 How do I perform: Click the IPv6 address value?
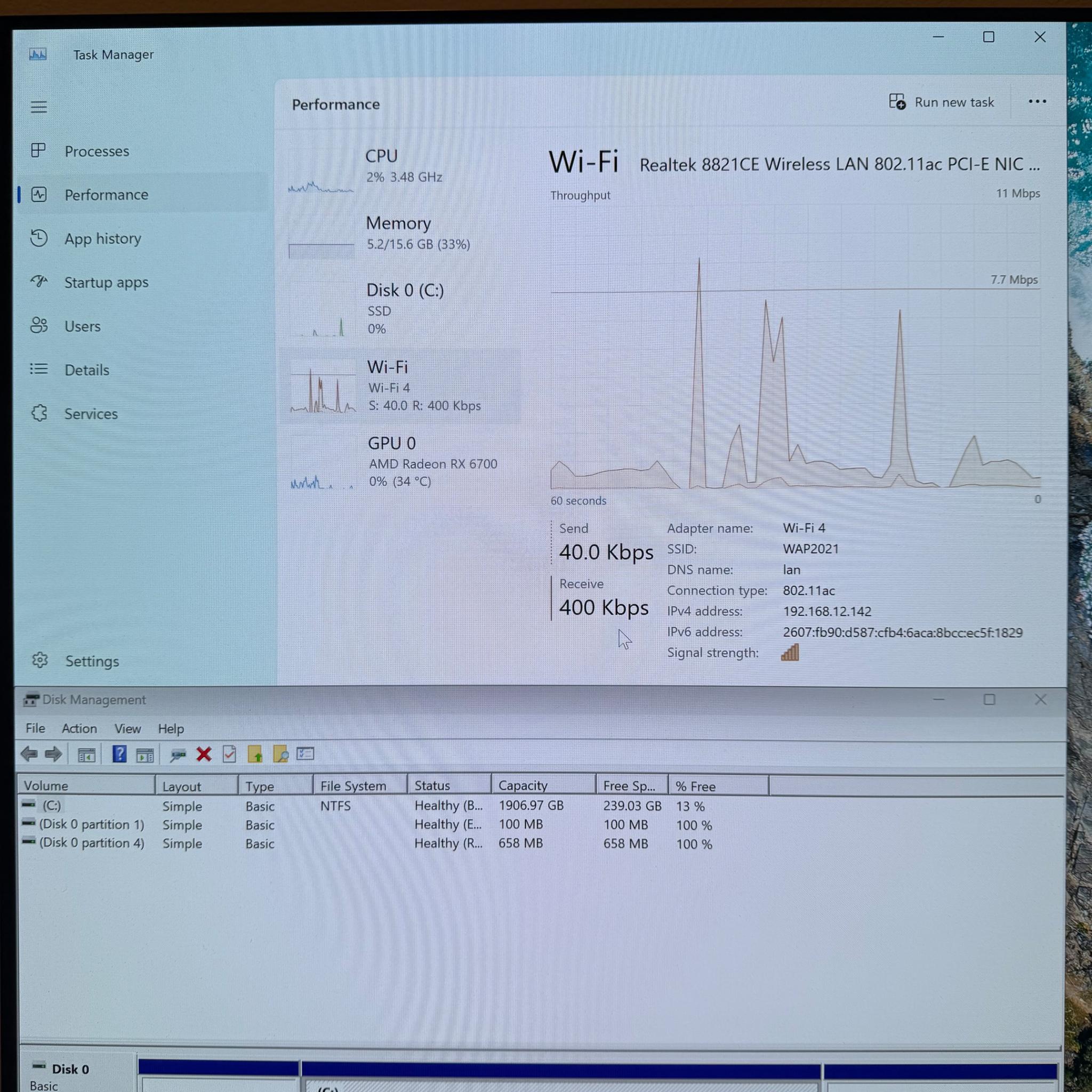pyautogui.click(x=903, y=632)
